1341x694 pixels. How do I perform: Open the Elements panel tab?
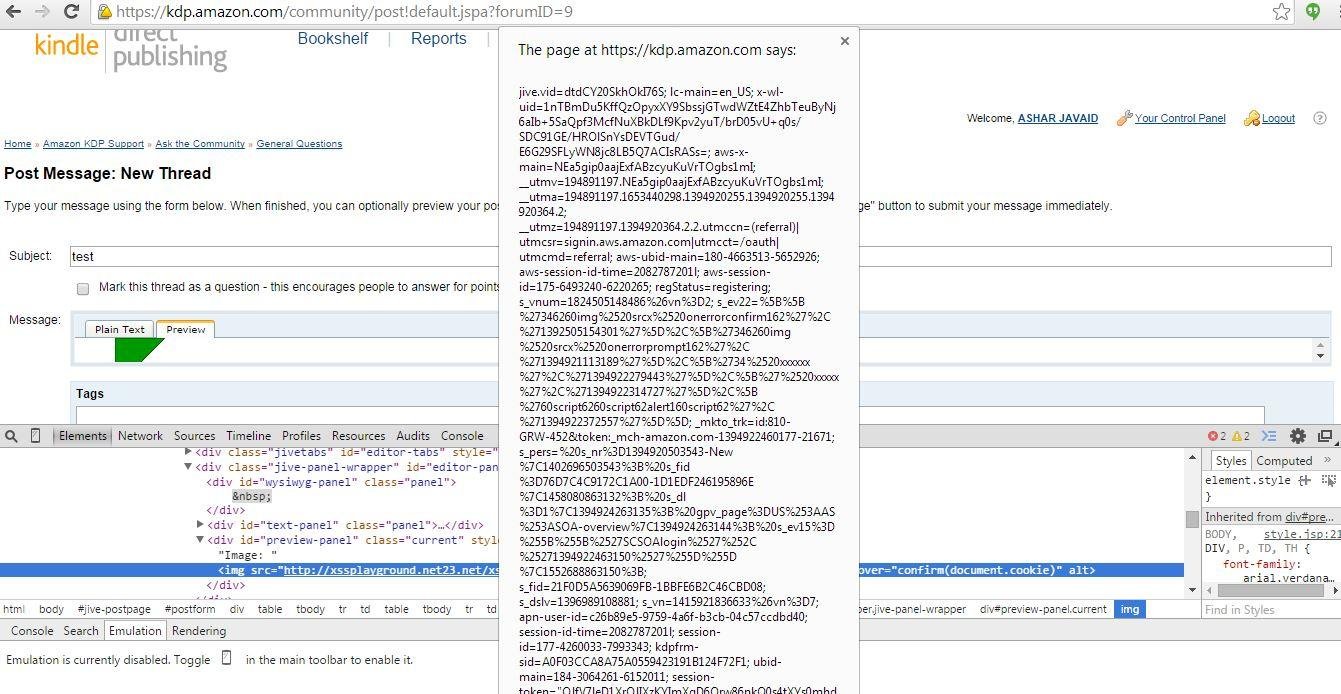click(82, 436)
